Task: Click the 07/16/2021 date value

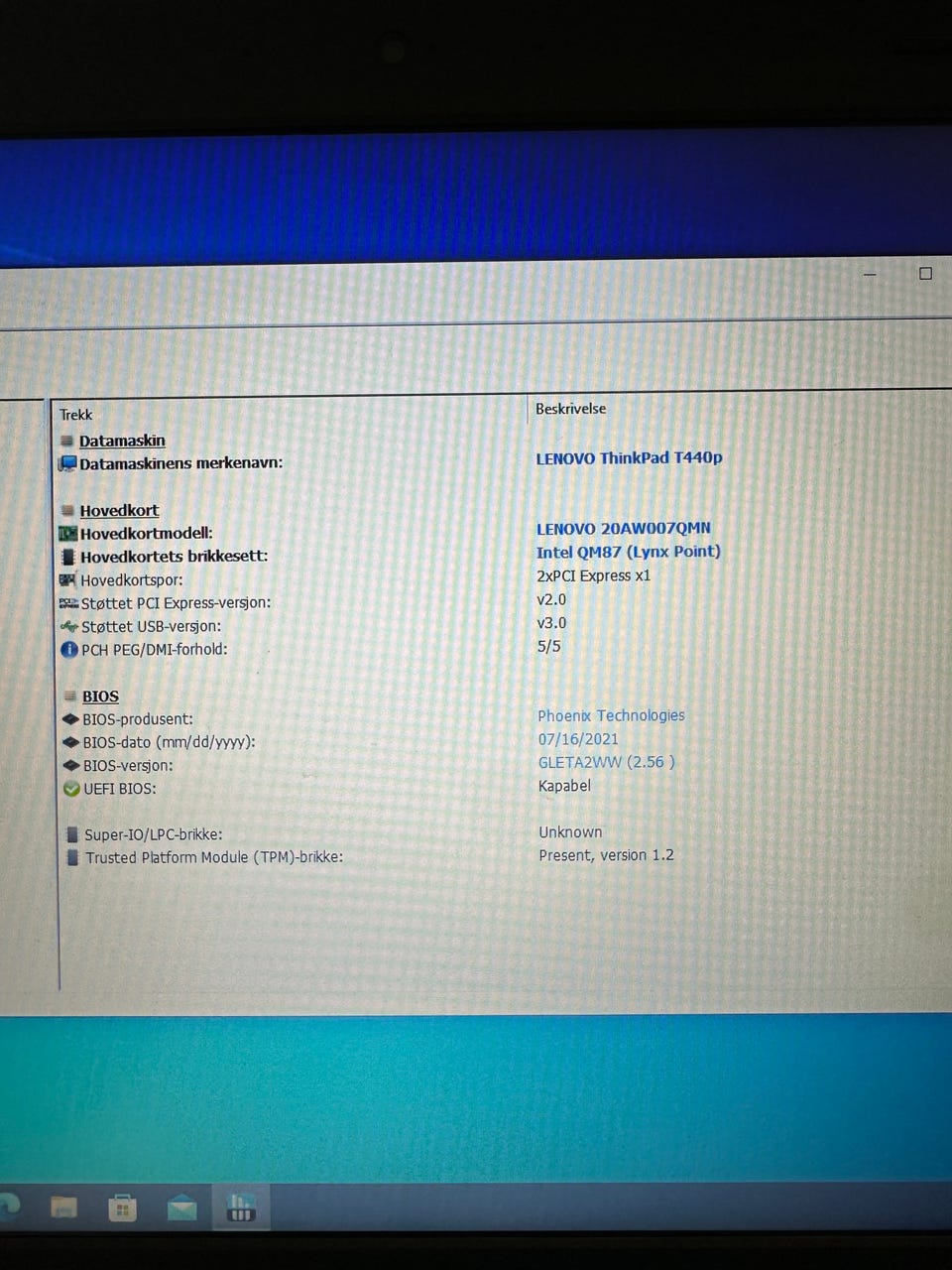Action: pyautogui.click(x=578, y=739)
